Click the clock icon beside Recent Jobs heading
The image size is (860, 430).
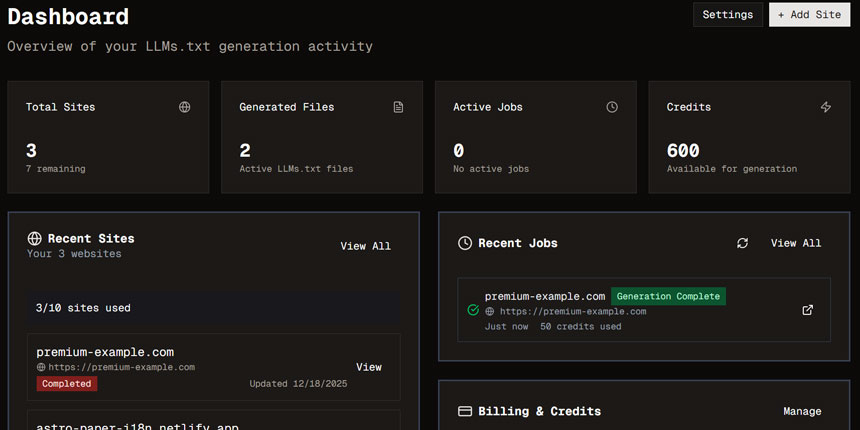point(465,244)
